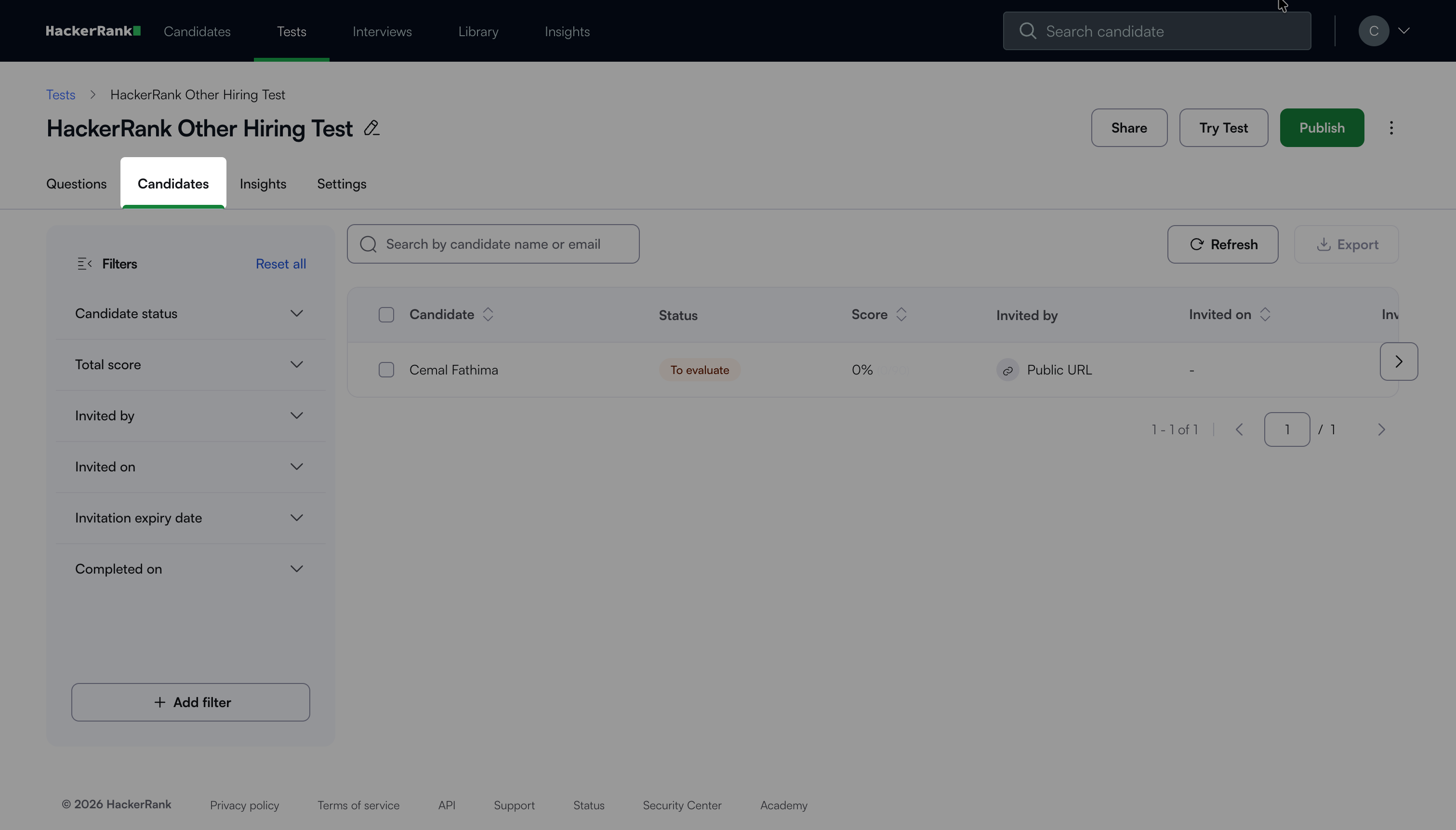Collapse the Filters panel icon
Screen dimensions: 1456x830
pyautogui.click(x=84, y=263)
